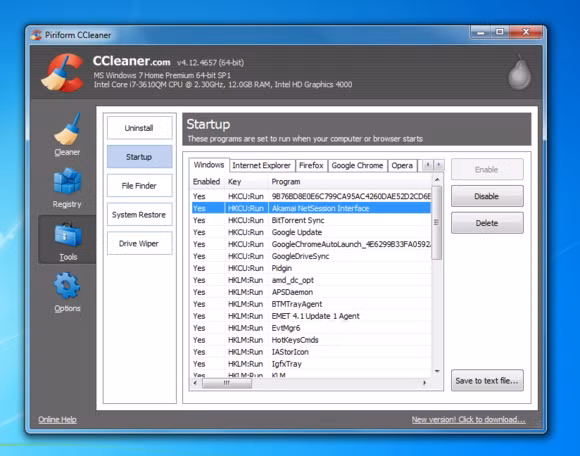This screenshot has height=456, width=580.
Task: Click the CCleaner logo in header
Action: pos(63,73)
